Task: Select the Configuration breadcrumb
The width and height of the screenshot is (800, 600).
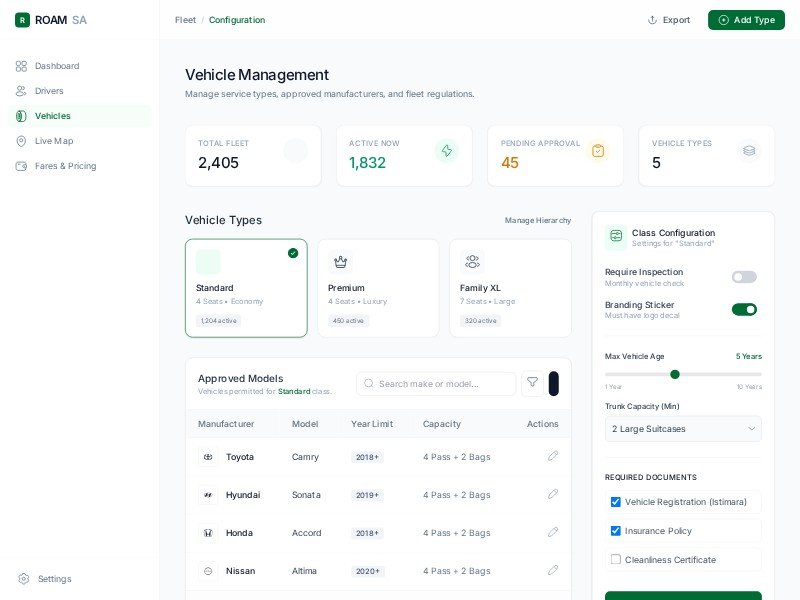Action: tap(237, 20)
